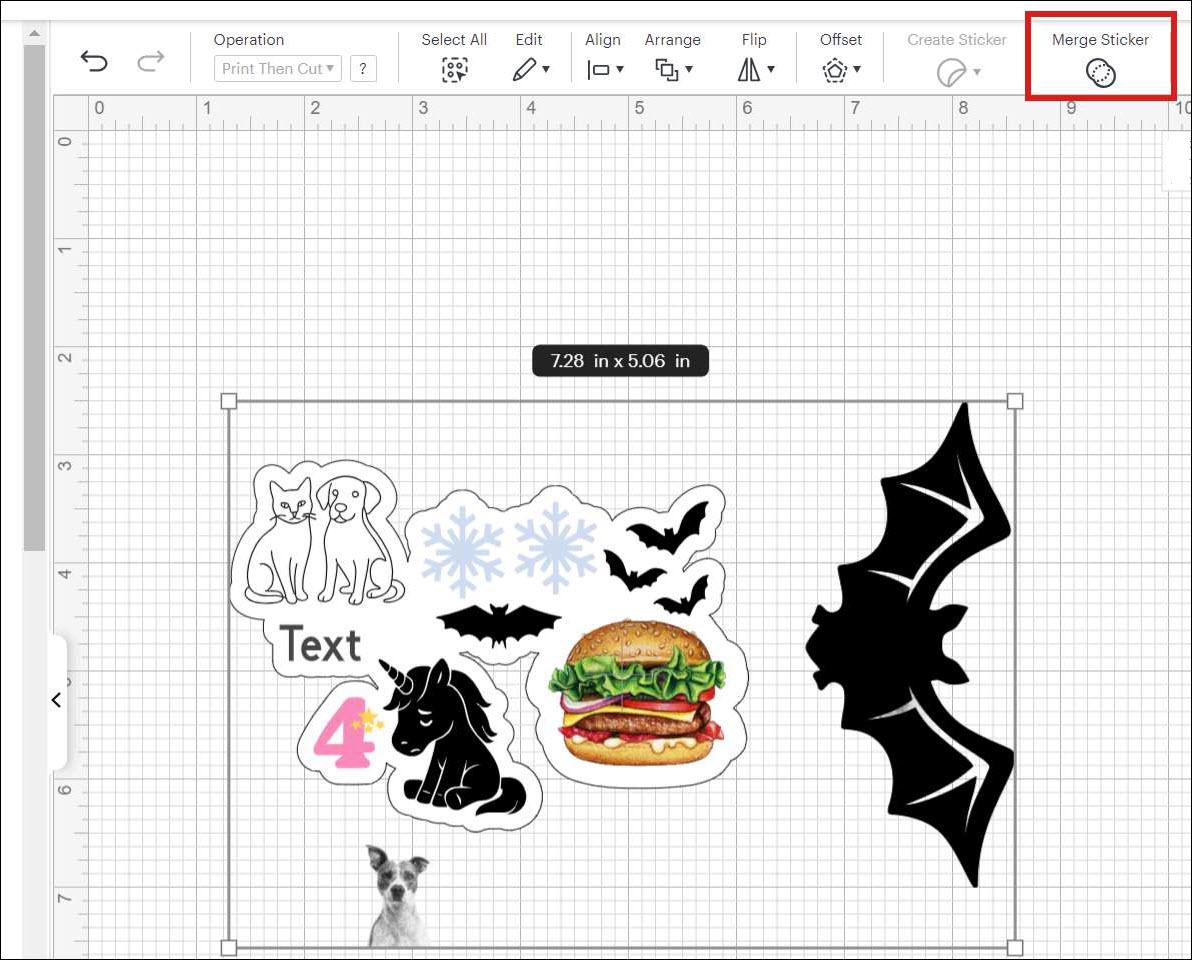Click the Edit pencil icon
The image size is (1192, 960).
[x=524, y=68]
